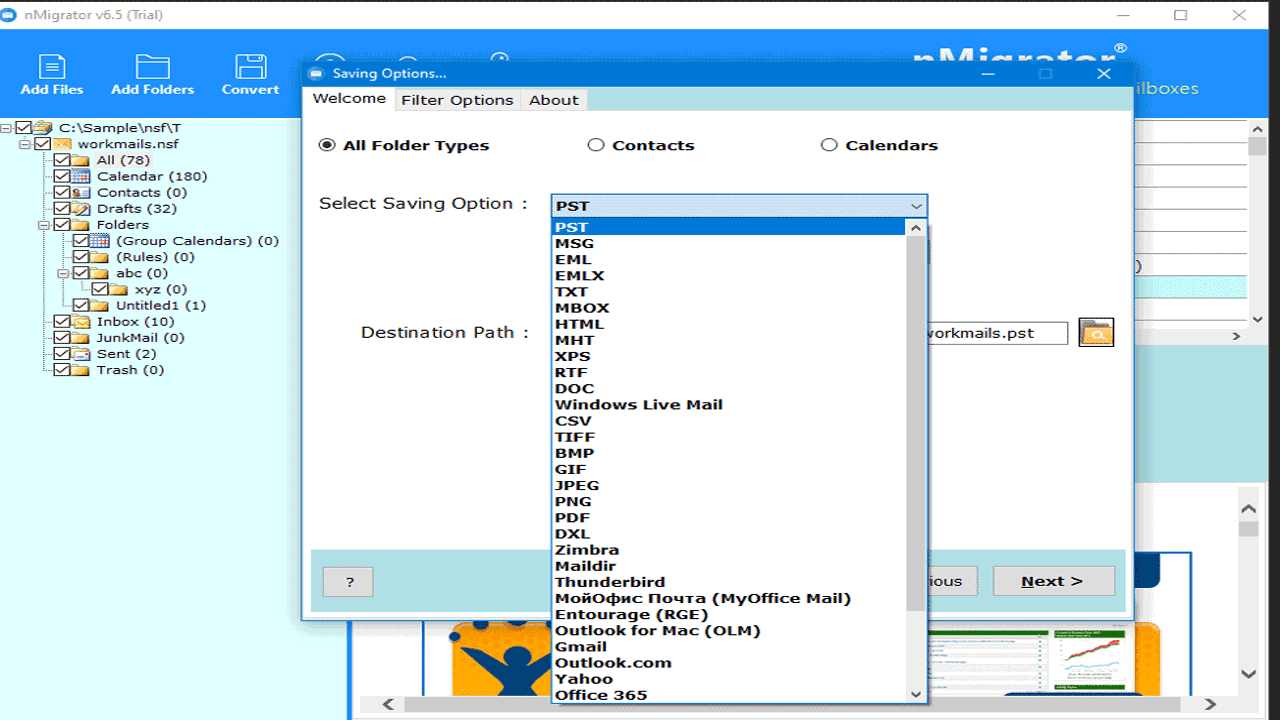Toggle the Inbox (10) checkbox
1280x720 pixels.
click(62, 321)
